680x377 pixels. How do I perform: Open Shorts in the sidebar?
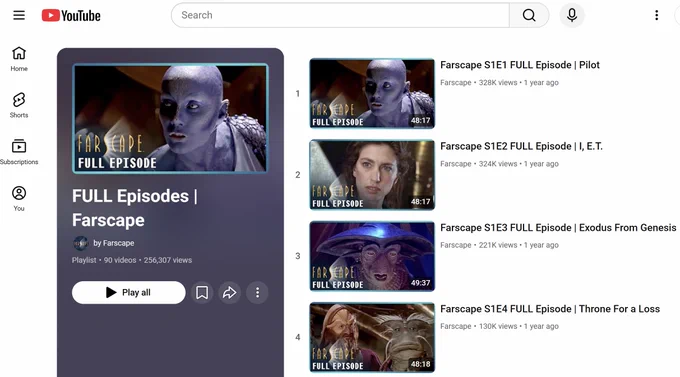coord(19,105)
